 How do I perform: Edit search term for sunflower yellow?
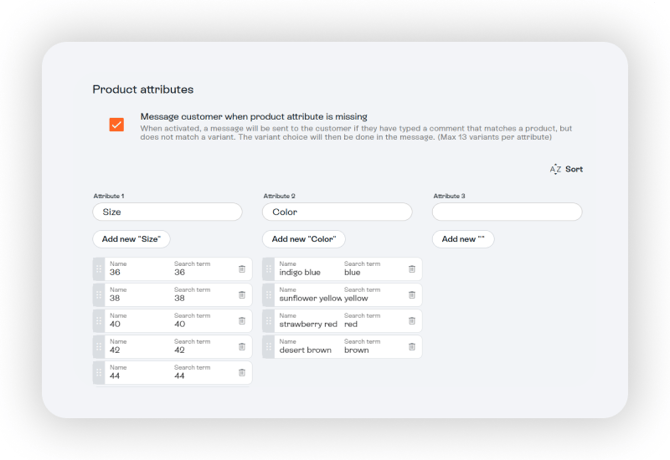tap(370, 298)
